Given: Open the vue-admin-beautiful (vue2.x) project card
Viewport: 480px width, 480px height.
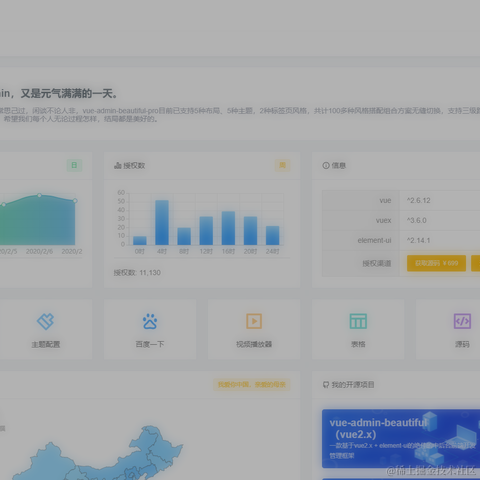Looking at the screenshot, I should pos(401,439).
